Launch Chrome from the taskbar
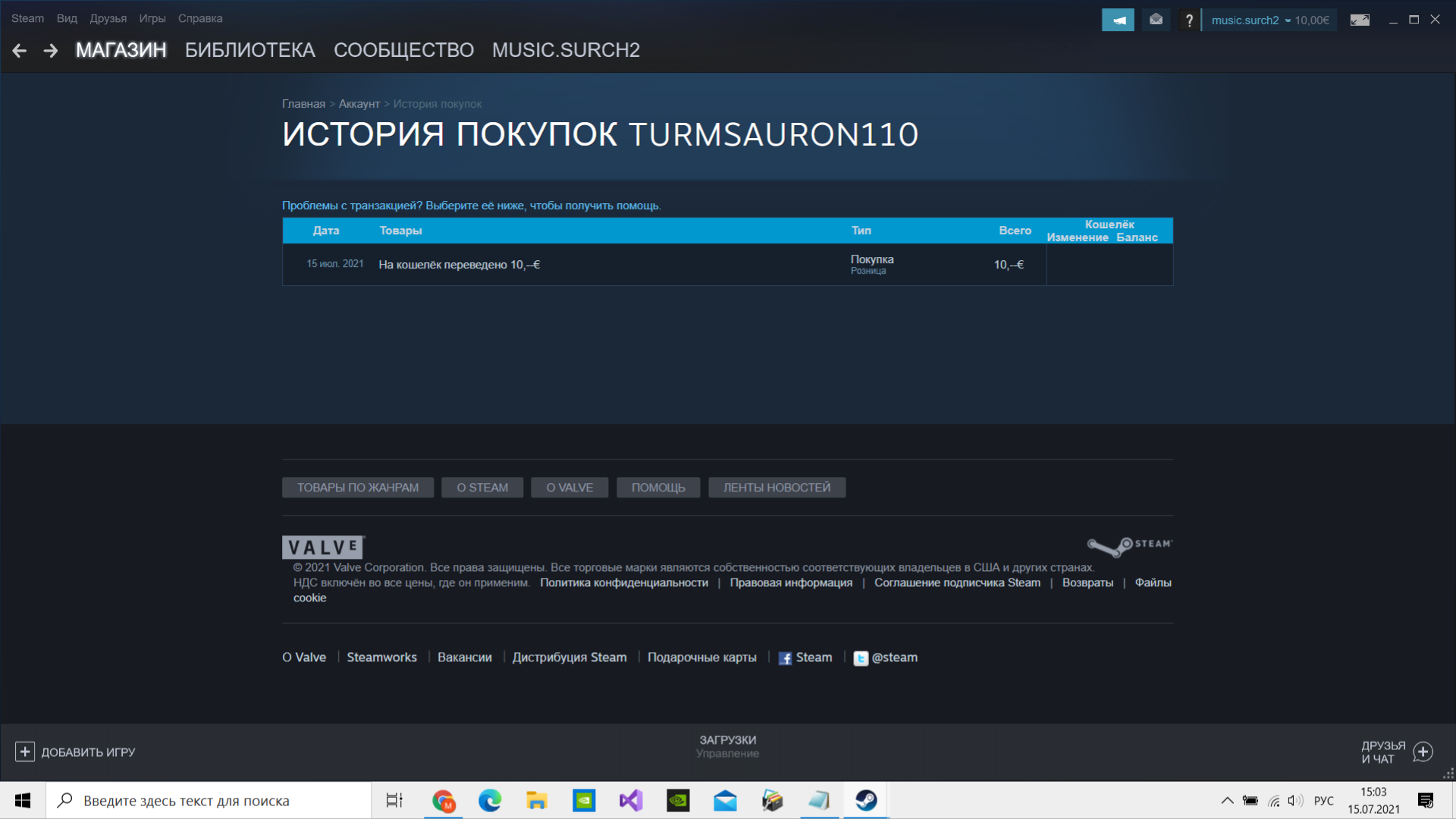The image size is (1456, 819). (443, 801)
